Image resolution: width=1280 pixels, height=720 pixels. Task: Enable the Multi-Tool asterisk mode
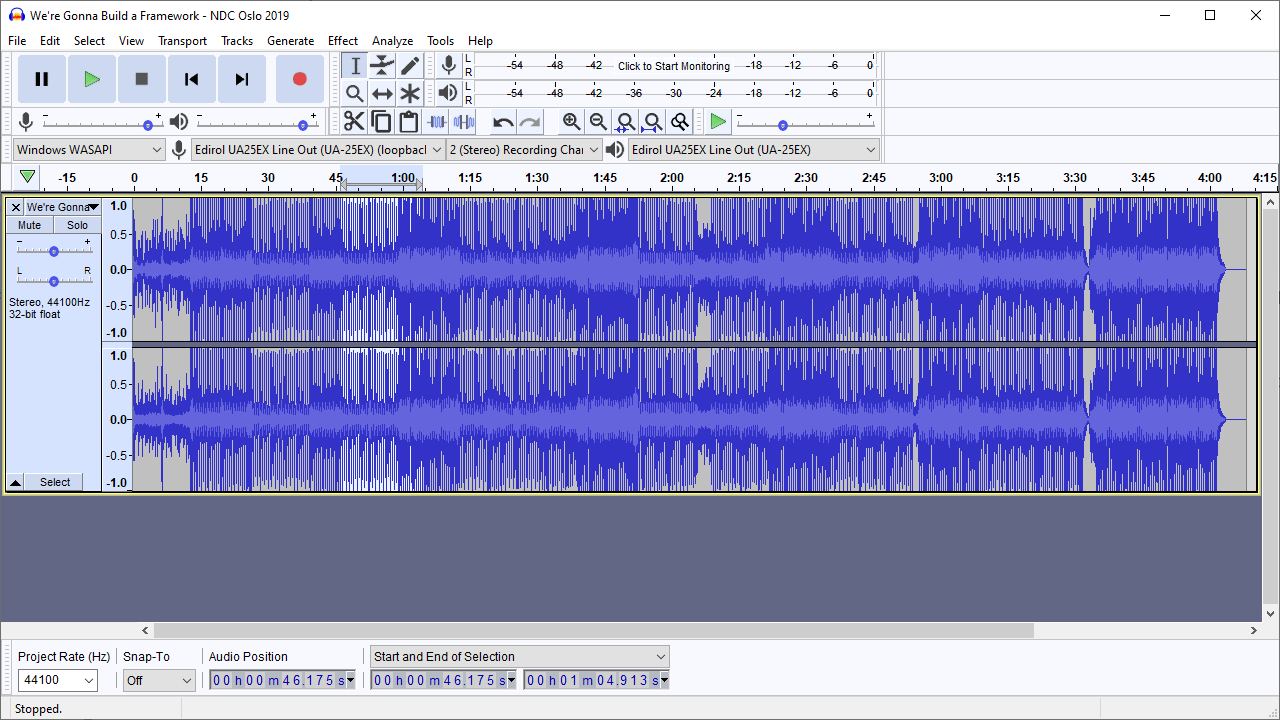click(410, 93)
